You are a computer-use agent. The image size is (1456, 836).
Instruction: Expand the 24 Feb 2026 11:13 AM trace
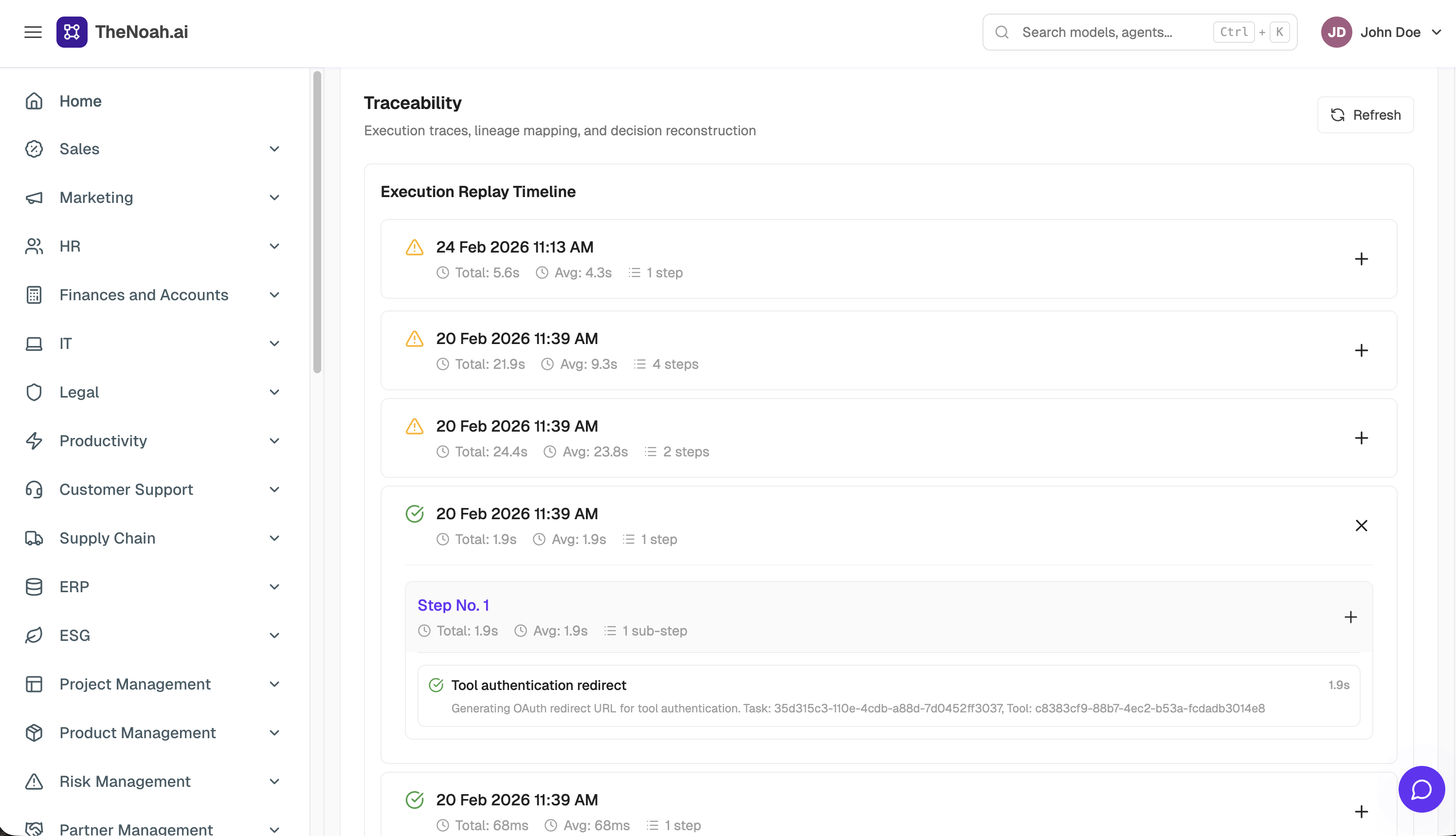point(1361,259)
